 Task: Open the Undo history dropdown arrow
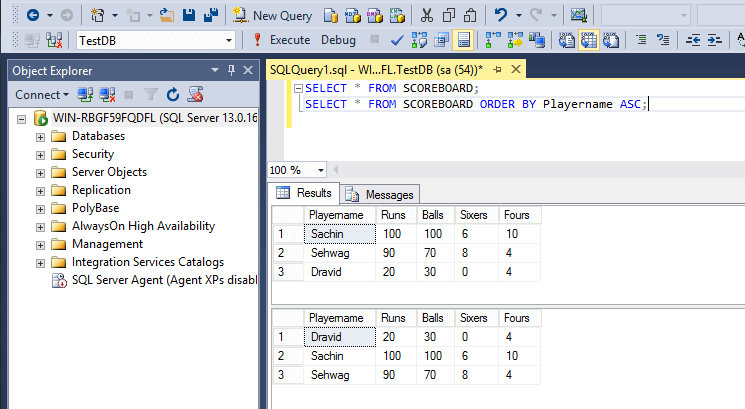click(x=518, y=16)
